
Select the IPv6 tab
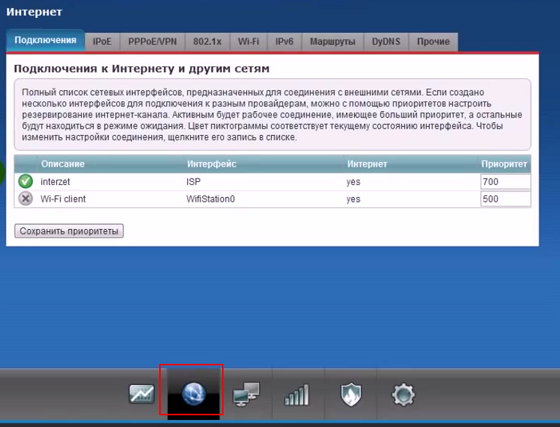click(284, 42)
